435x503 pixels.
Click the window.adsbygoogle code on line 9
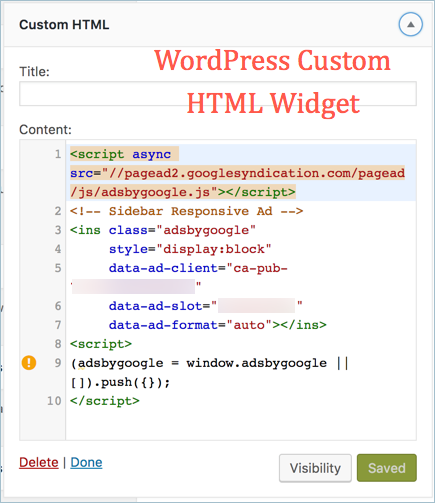coord(209,363)
